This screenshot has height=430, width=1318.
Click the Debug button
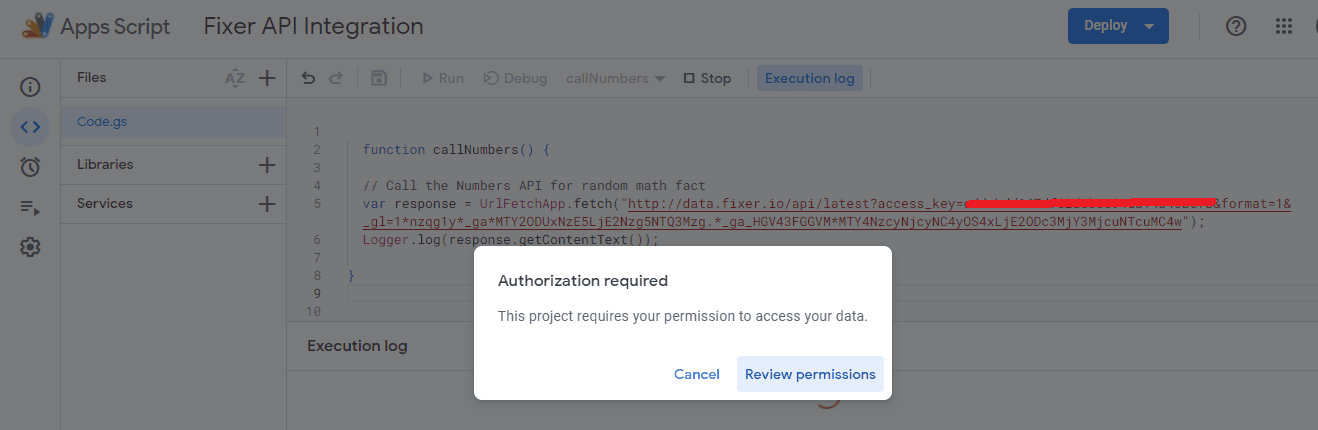click(515, 78)
